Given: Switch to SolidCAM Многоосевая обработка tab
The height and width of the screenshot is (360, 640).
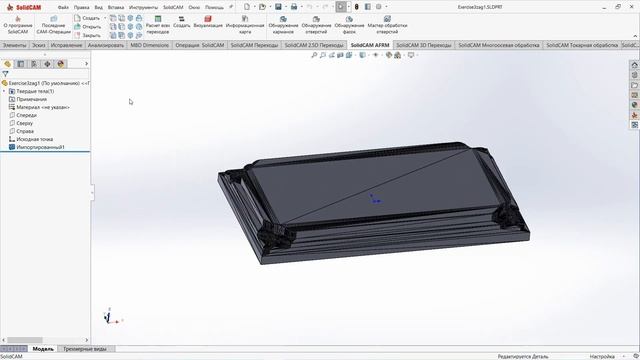Looking at the screenshot, I should 499,45.
